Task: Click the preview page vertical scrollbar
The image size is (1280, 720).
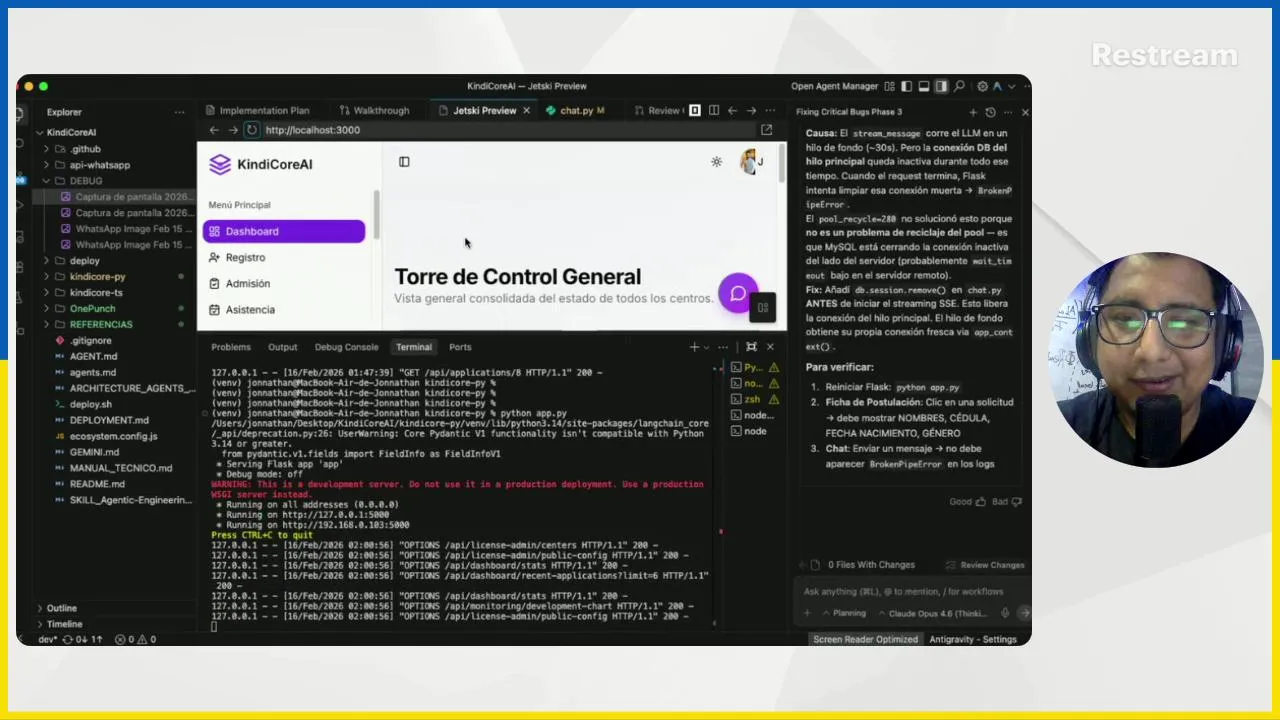Action: [x=781, y=165]
